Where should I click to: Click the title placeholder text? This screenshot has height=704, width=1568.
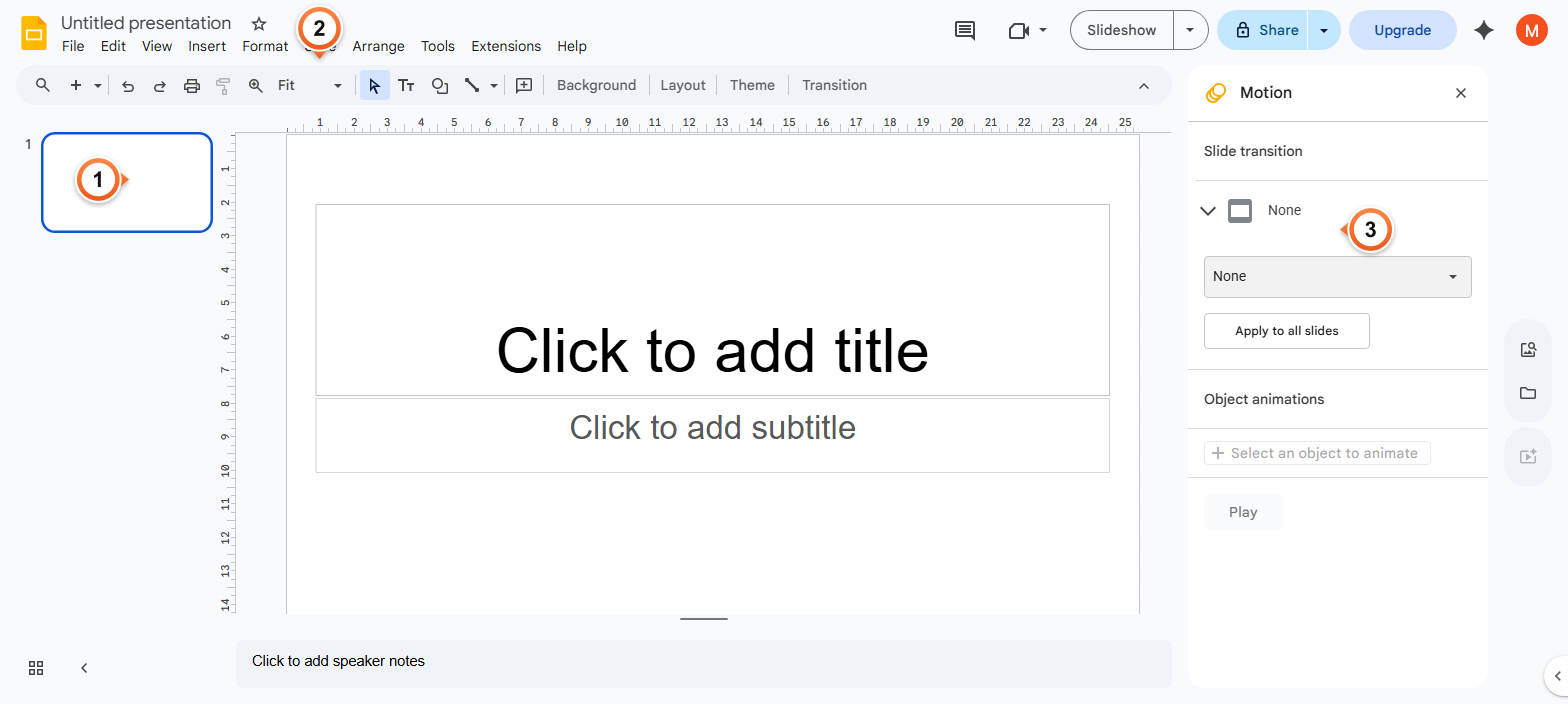click(712, 350)
